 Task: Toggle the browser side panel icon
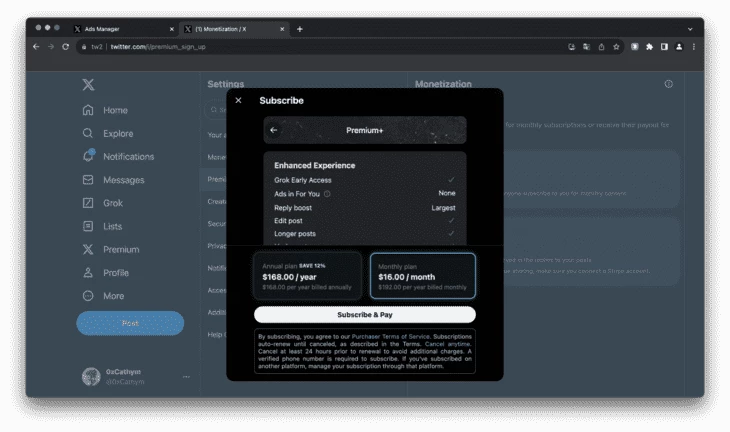coord(664,47)
